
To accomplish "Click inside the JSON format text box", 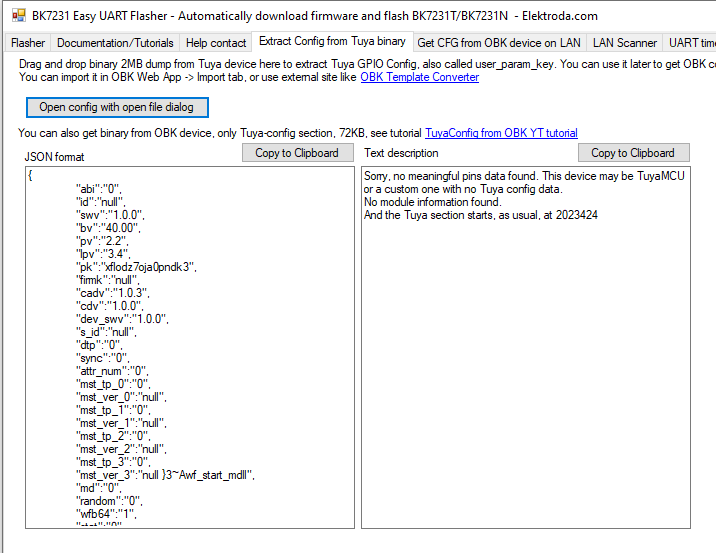I will tap(190, 348).
